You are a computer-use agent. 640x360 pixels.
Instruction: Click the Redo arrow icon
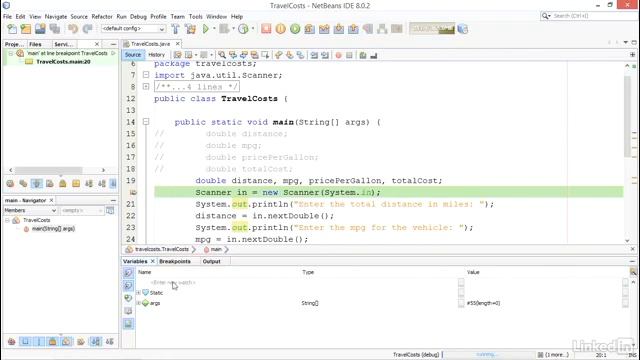(x=87, y=29)
